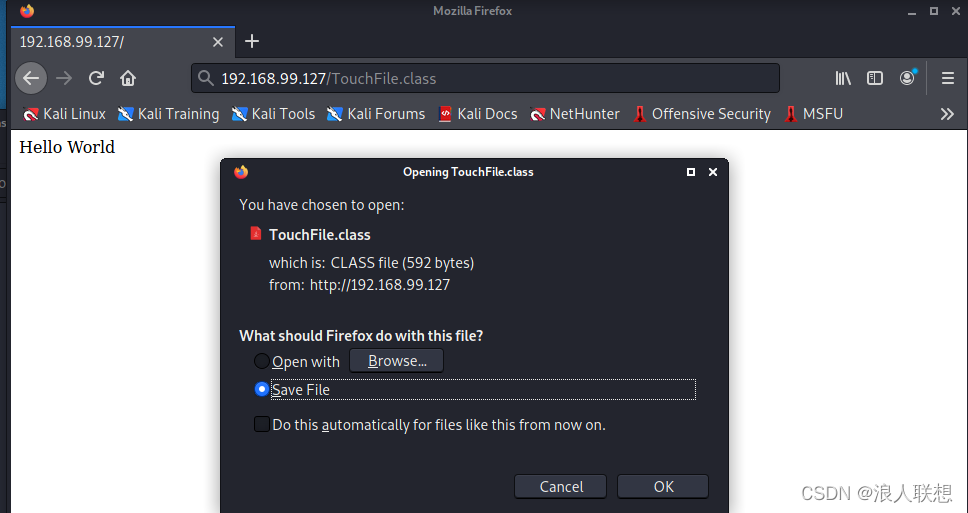Open the Library sidebar icon

tap(843, 78)
